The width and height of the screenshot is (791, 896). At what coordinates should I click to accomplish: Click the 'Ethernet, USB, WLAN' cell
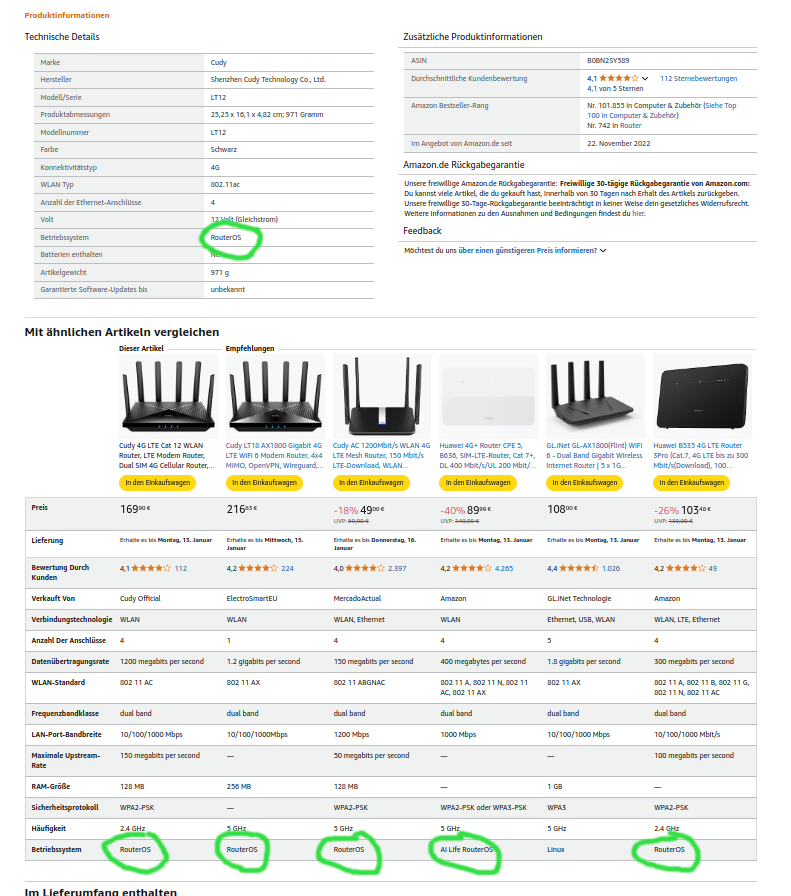tap(581, 620)
